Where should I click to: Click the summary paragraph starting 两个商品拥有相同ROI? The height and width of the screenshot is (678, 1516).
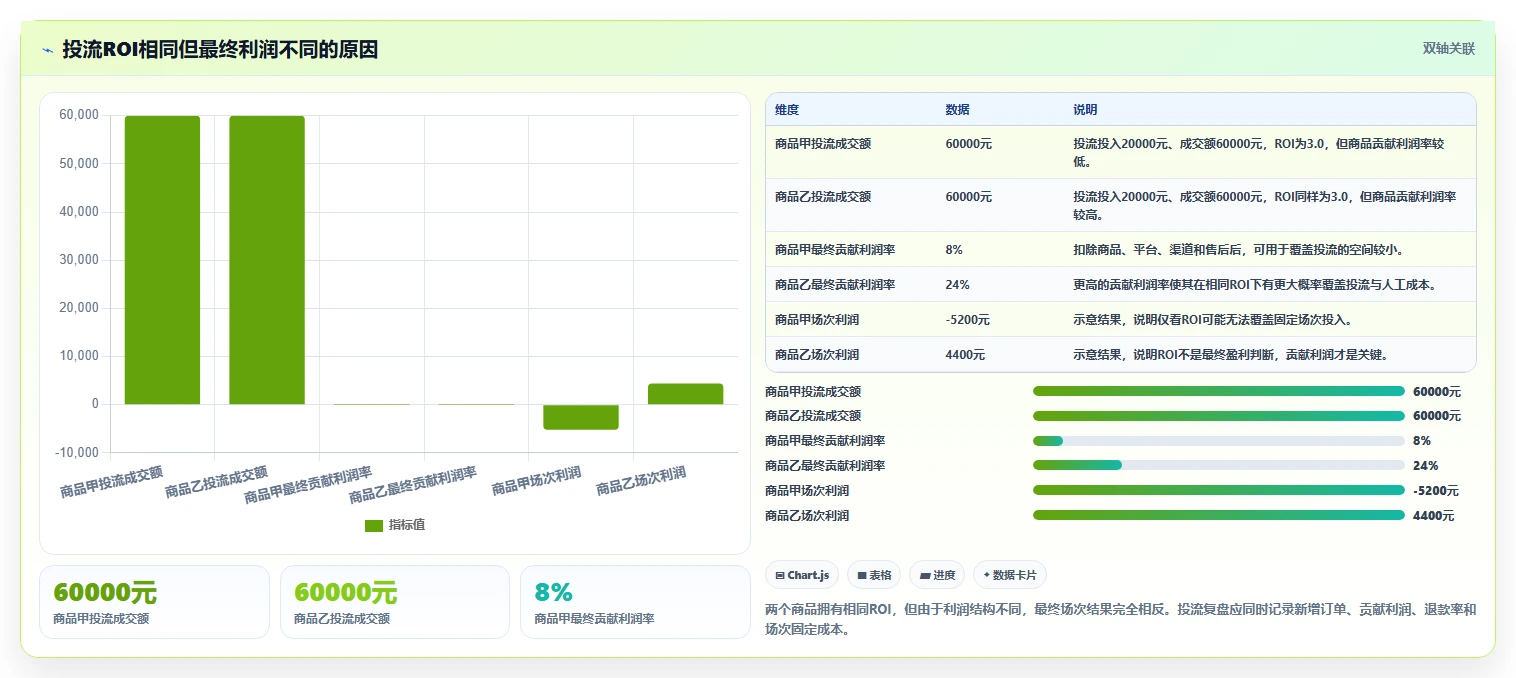click(x=1120, y=619)
